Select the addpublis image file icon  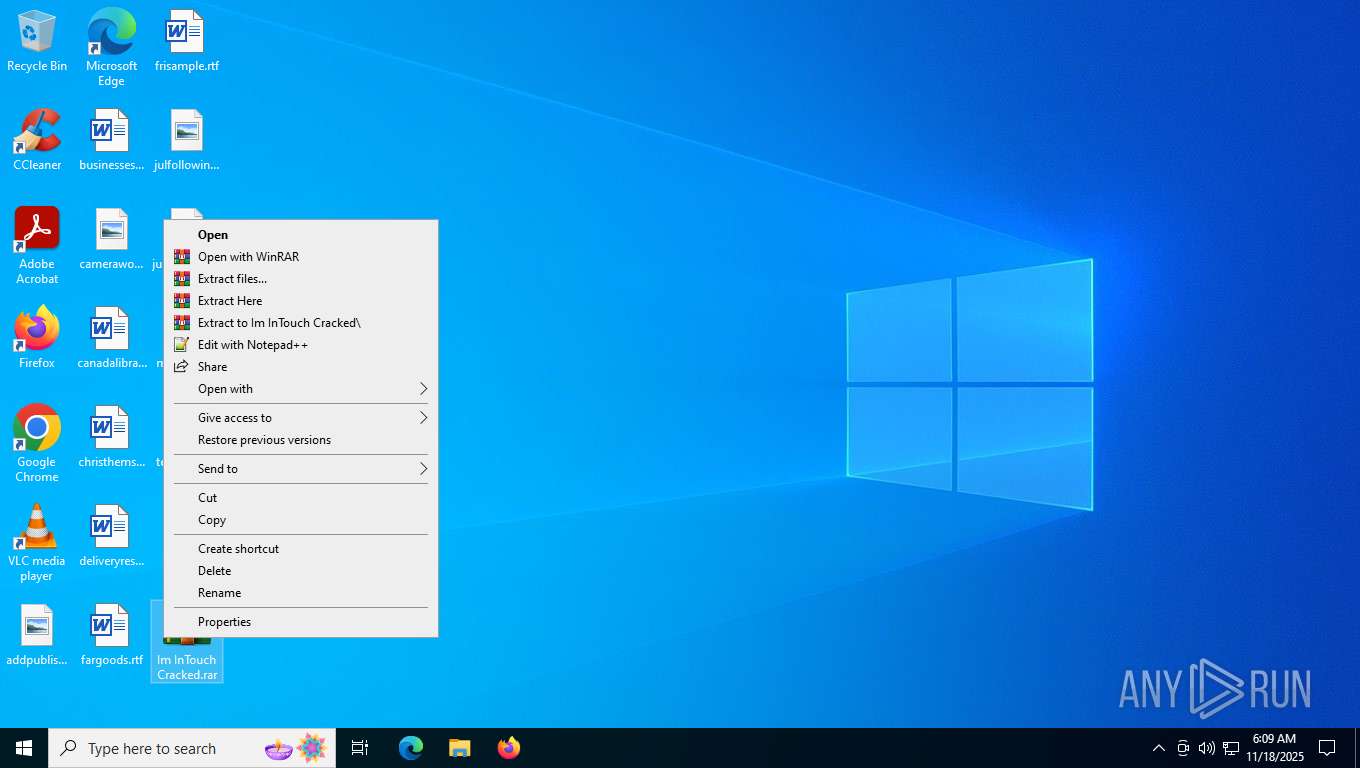(x=37, y=635)
